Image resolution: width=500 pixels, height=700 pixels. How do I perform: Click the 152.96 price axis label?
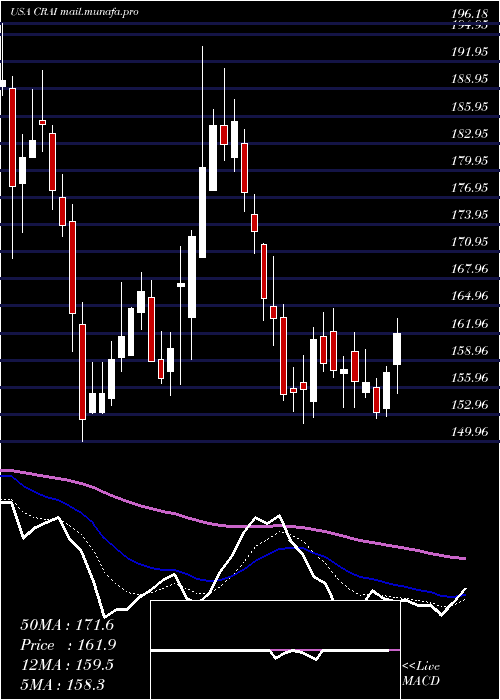coord(469,405)
